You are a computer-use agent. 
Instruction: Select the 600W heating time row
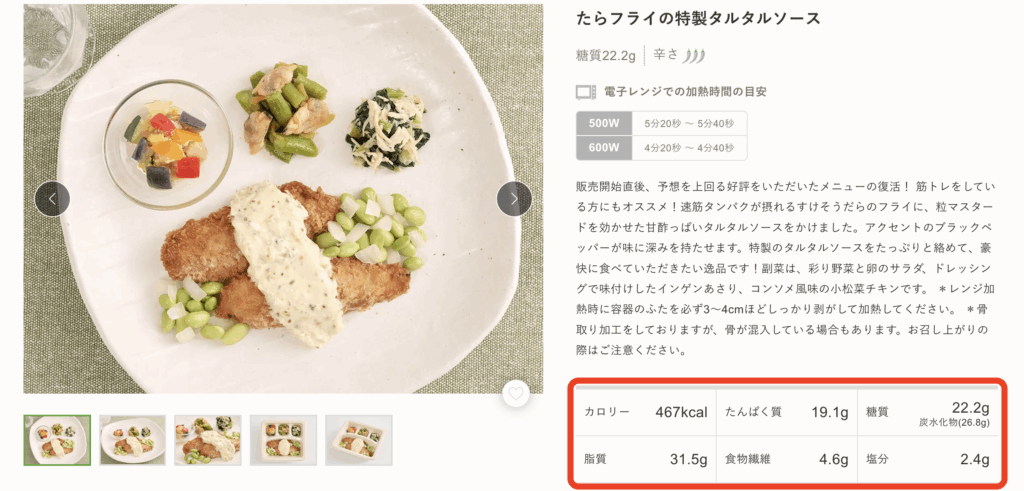pyautogui.click(x=661, y=148)
